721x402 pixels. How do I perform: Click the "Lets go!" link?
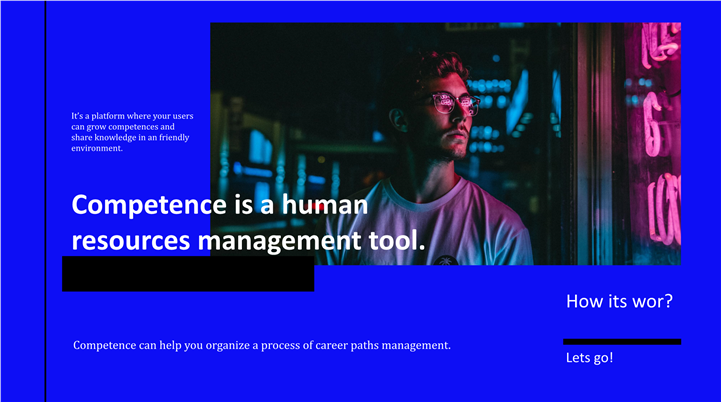589,358
